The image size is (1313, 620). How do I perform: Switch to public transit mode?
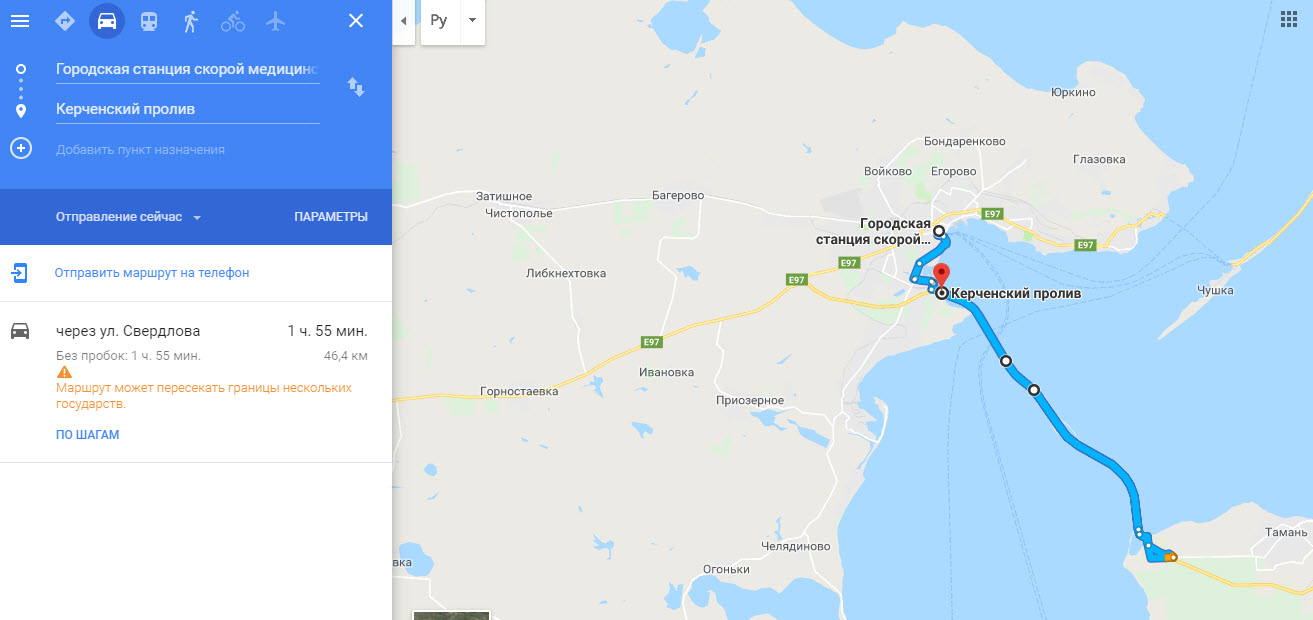(148, 21)
